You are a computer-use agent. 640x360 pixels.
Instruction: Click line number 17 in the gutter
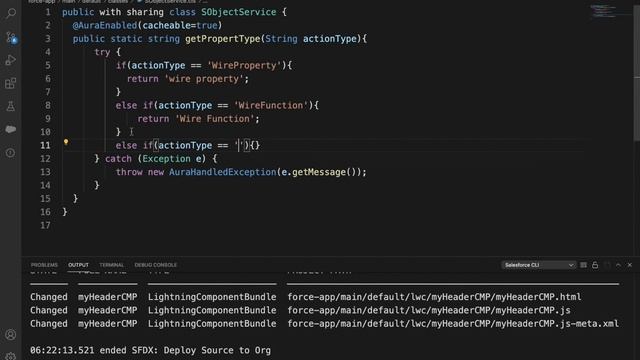[x=45, y=225]
